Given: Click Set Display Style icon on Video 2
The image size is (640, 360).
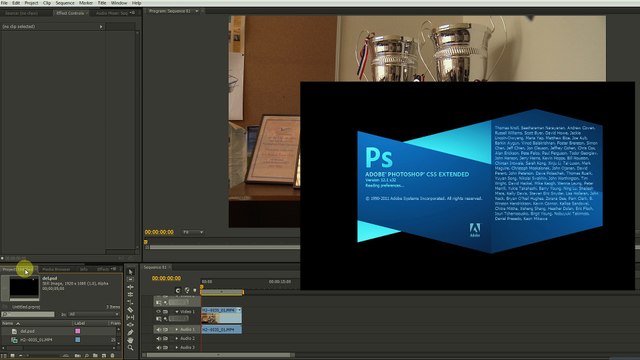Looking at the screenshot, I should point(158,302).
